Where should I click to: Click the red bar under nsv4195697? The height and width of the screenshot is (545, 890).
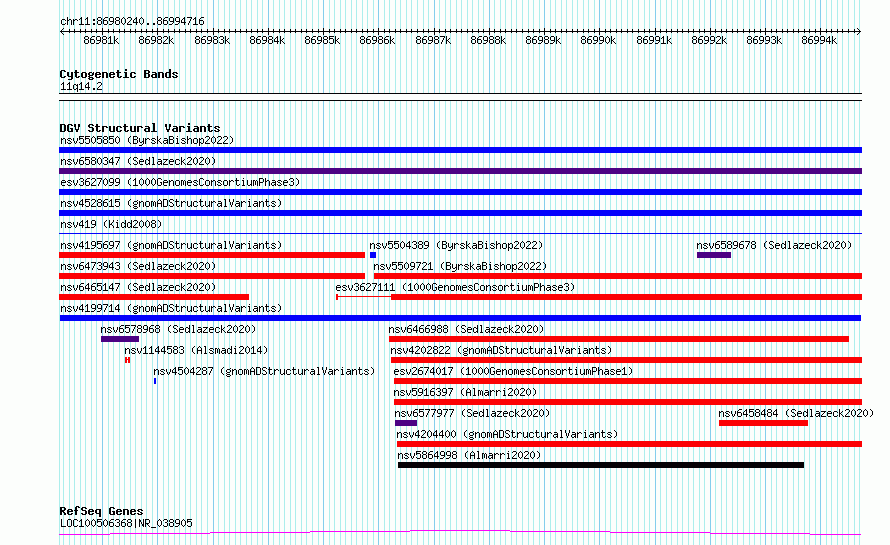pyautogui.click(x=212, y=255)
